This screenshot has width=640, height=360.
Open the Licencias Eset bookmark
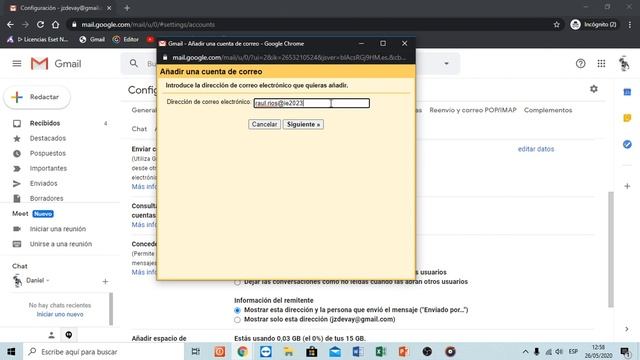[x=38, y=40]
